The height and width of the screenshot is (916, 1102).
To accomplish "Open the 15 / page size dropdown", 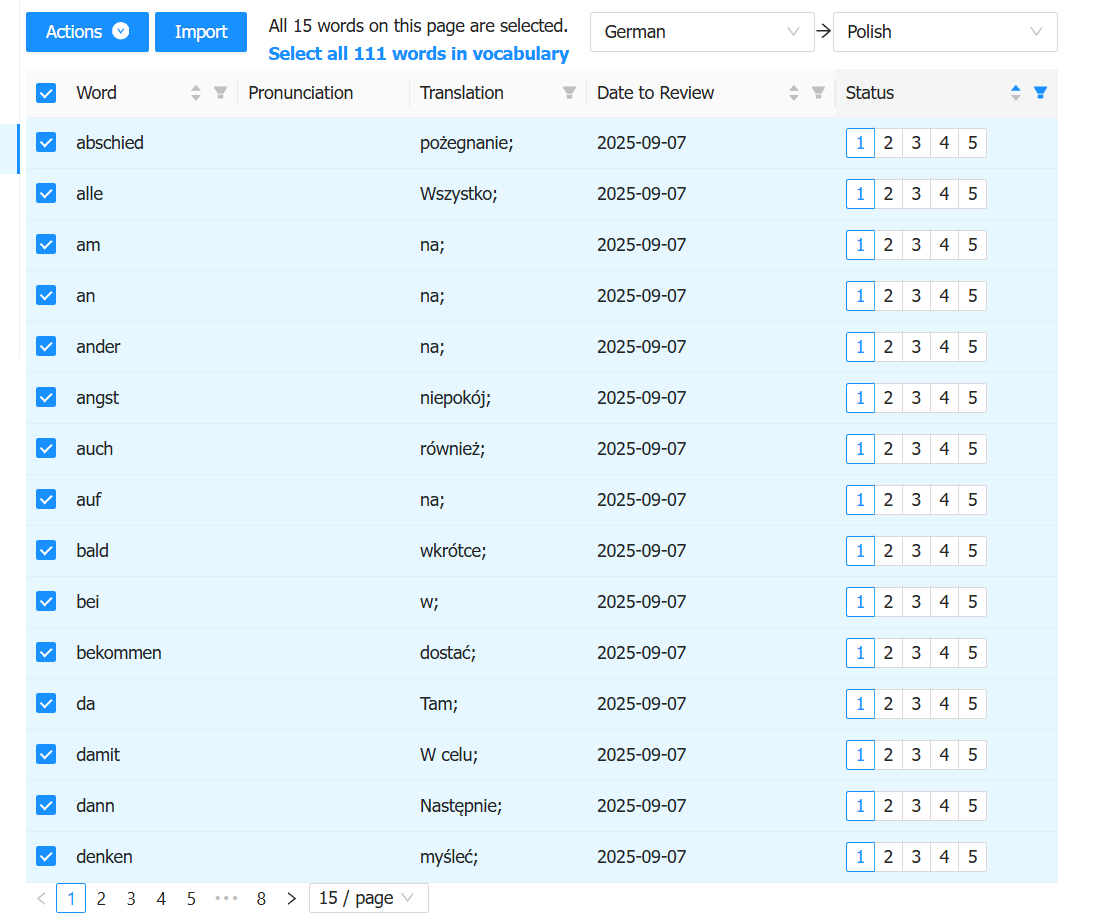I will pos(368,898).
